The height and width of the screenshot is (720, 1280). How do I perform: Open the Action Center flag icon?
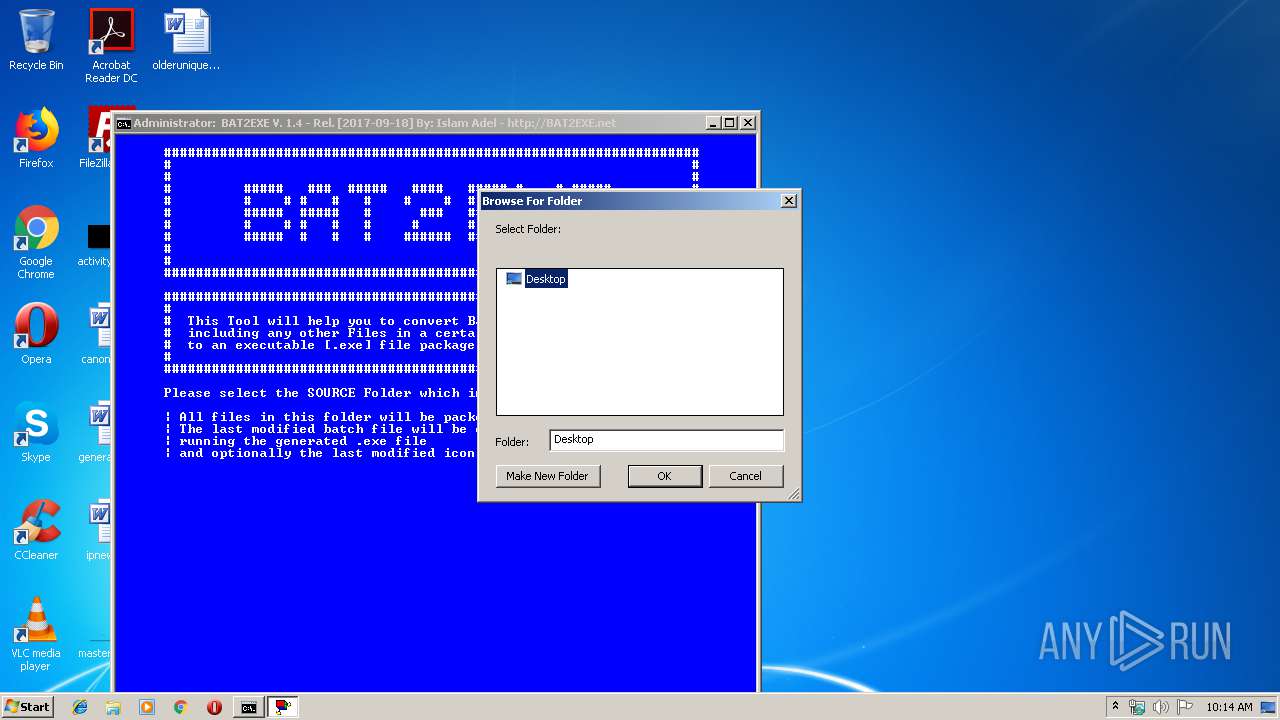coord(1185,707)
